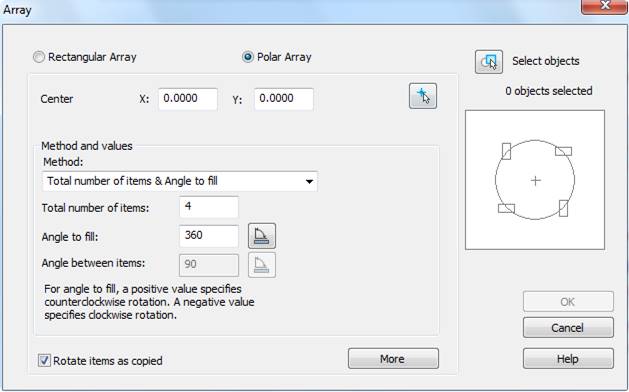Click the '0 objects selected' text
This screenshot has width=629, height=392.
pyautogui.click(x=549, y=91)
